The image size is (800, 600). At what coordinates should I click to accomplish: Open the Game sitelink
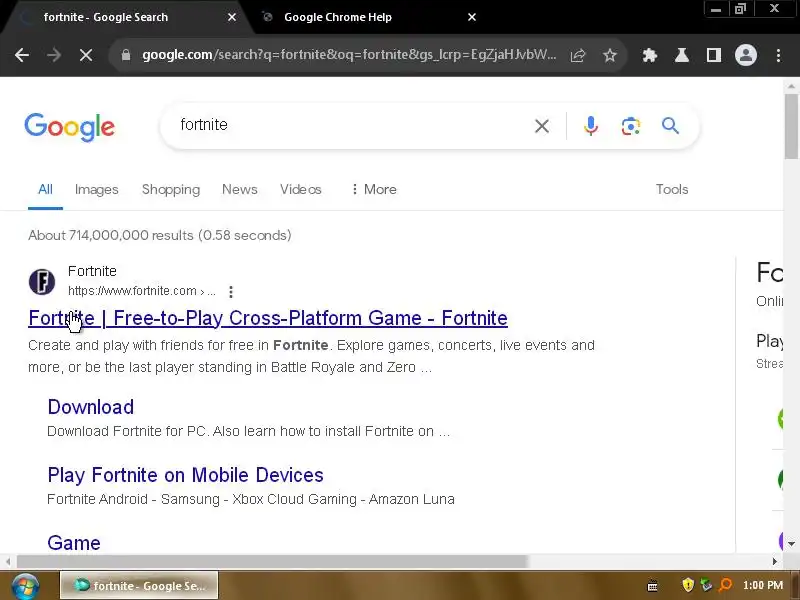[x=74, y=543]
